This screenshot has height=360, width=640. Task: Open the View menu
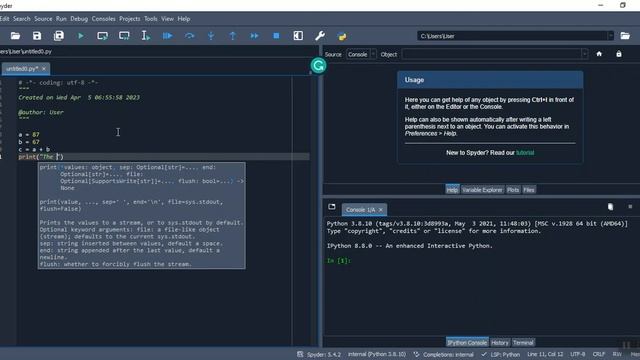click(167, 19)
